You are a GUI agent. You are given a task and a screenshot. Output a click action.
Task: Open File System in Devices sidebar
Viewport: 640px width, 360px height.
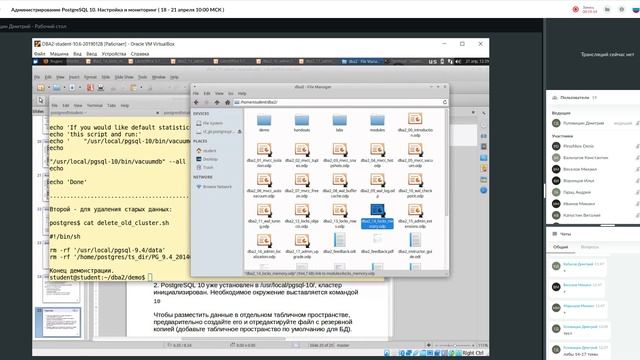tap(209, 123)
